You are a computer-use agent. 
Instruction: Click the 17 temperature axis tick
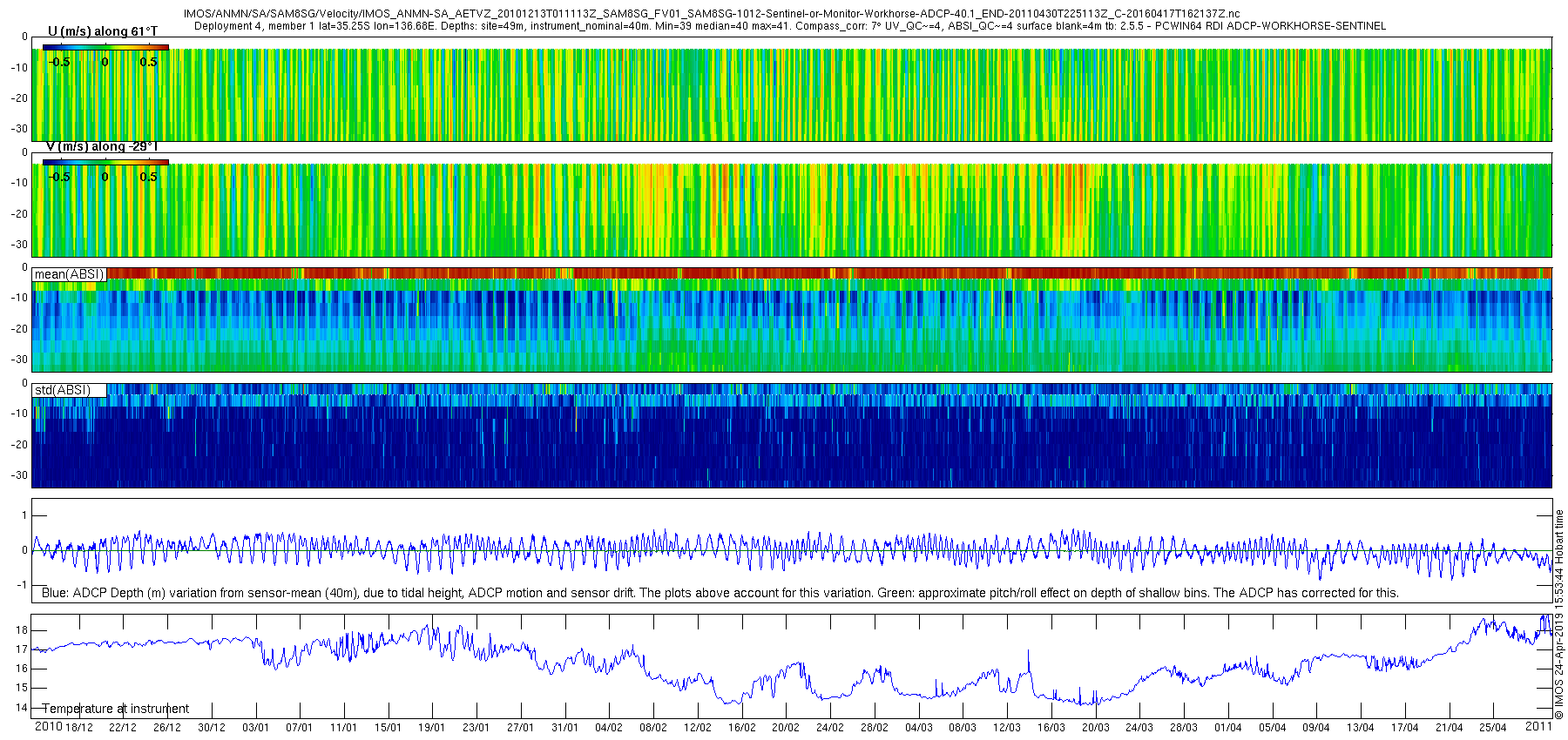[x=22, y=649]
